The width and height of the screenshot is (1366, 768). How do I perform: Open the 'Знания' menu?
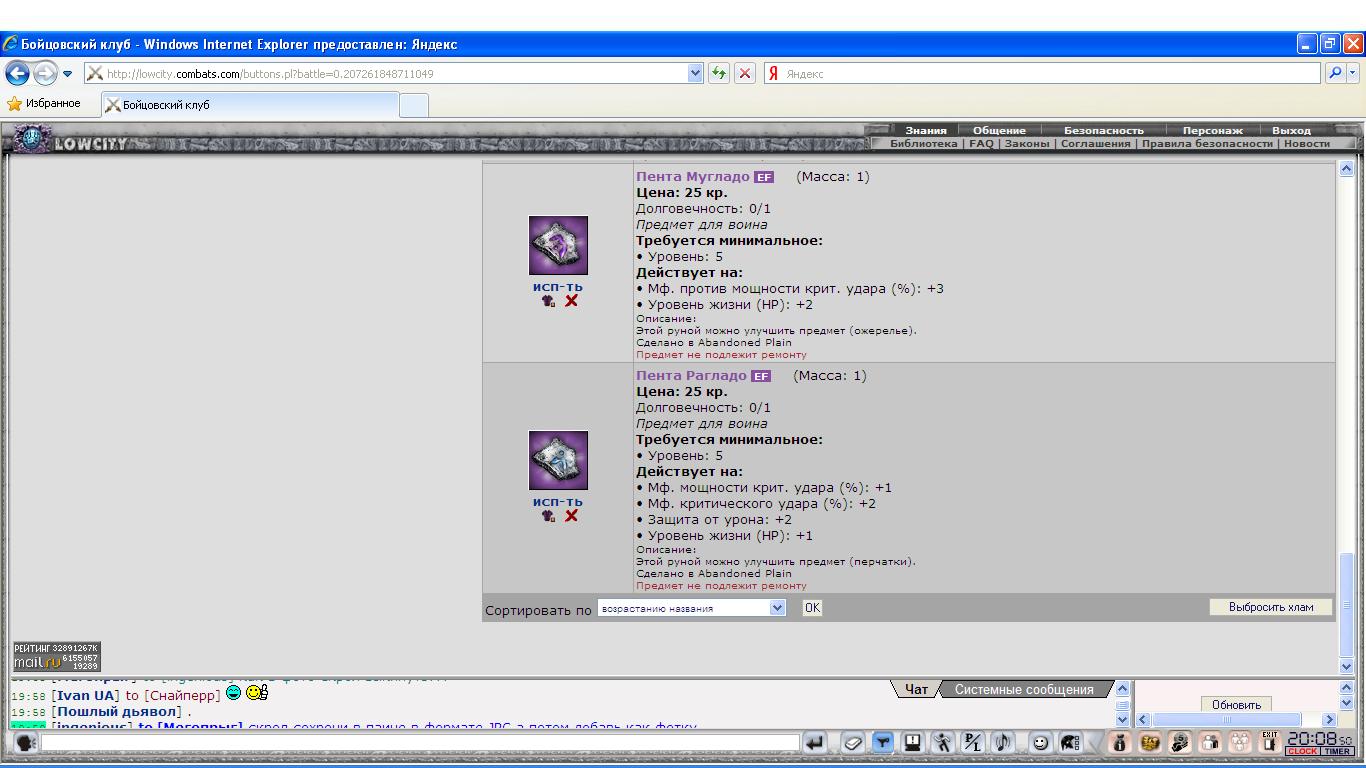(926, 130)
